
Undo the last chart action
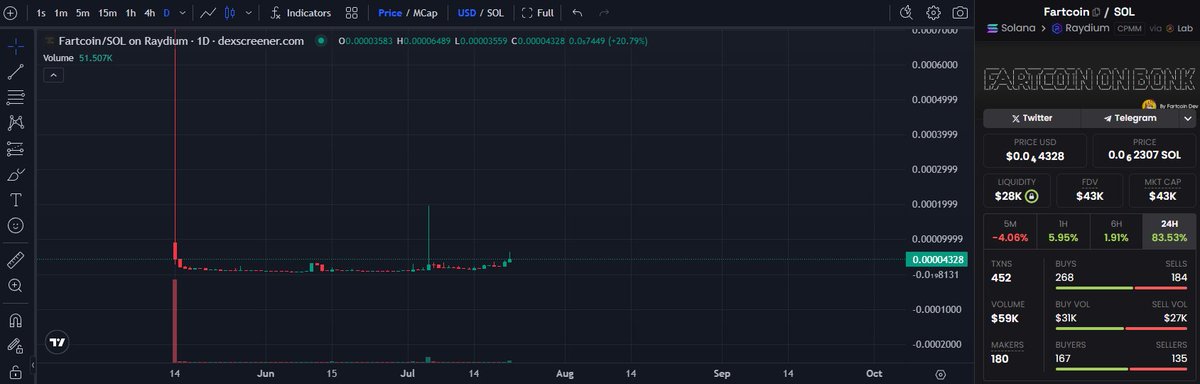coord(577,13)
